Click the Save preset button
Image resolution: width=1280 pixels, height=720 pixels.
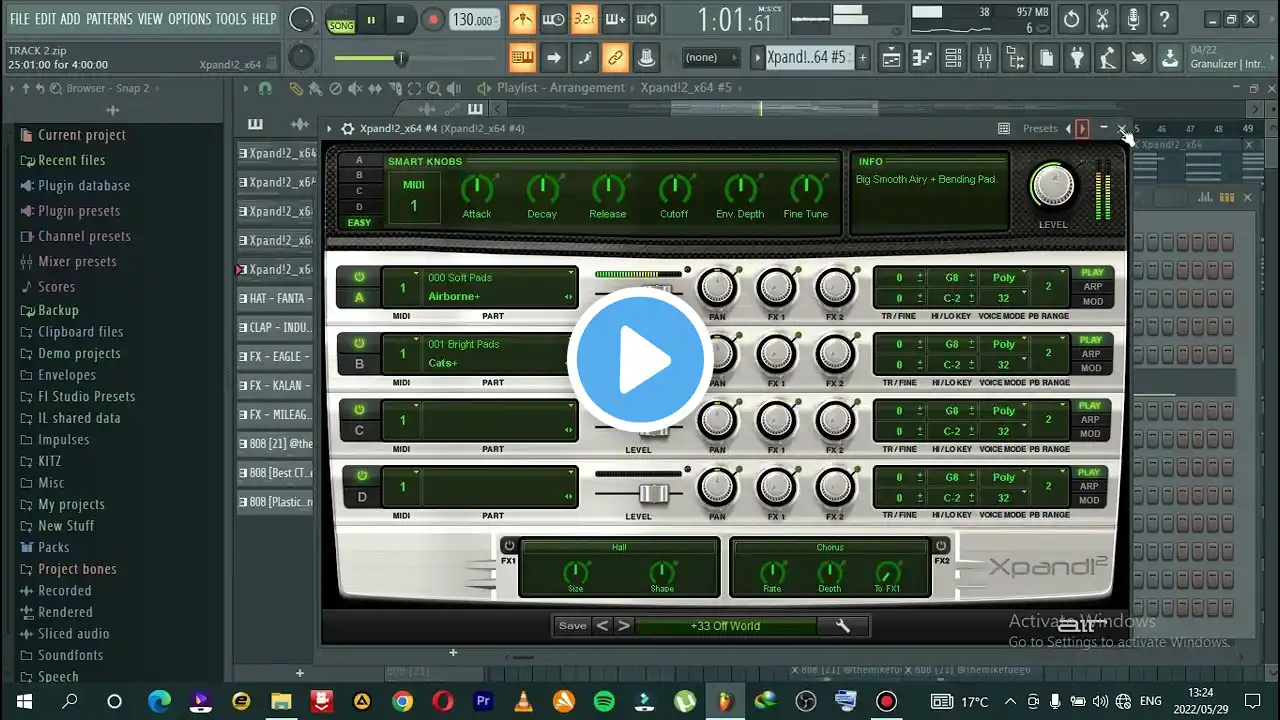[572, 626]
